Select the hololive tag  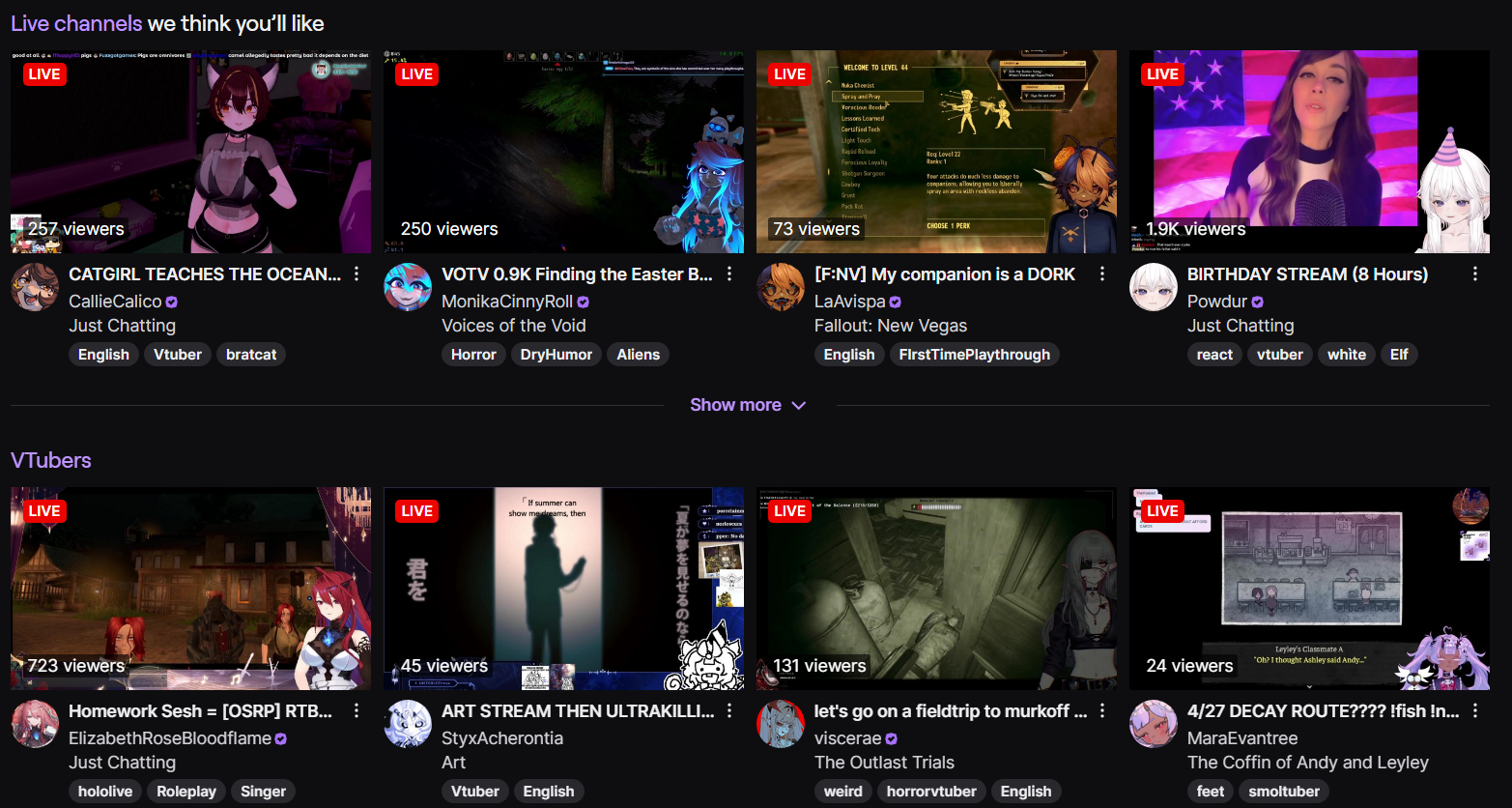point(105,792)
